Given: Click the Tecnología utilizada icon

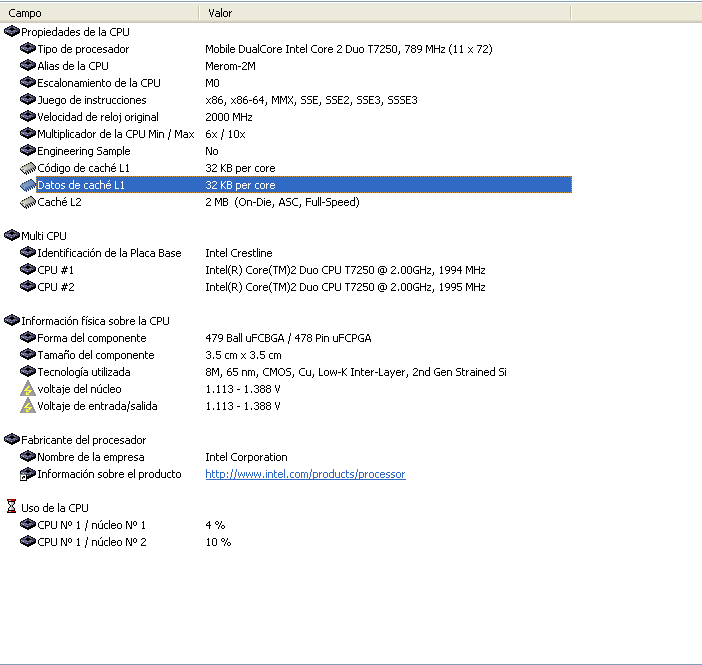Looking at the screenshot, I should point(28,372).
